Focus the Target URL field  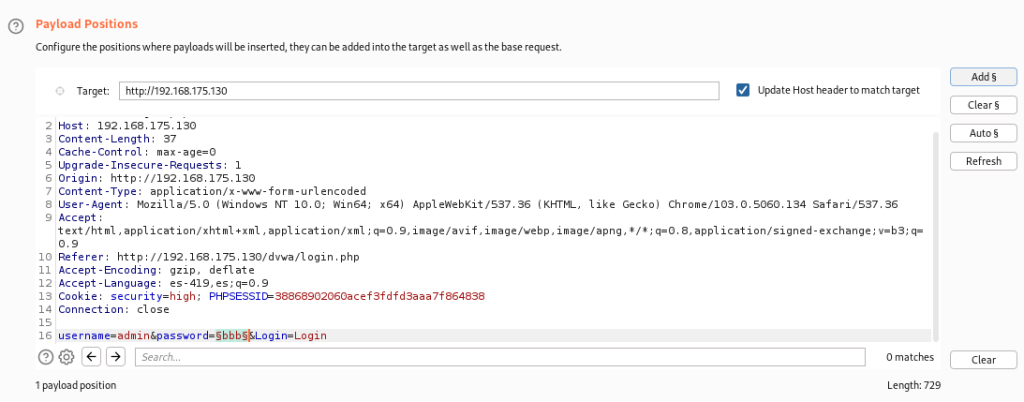click(418, 91)
